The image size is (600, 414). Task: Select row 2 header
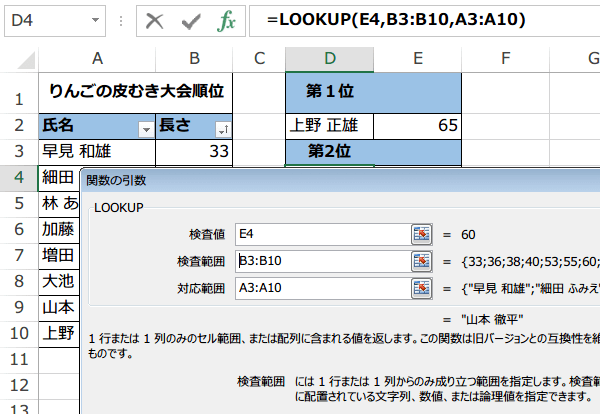click(19, 126)
